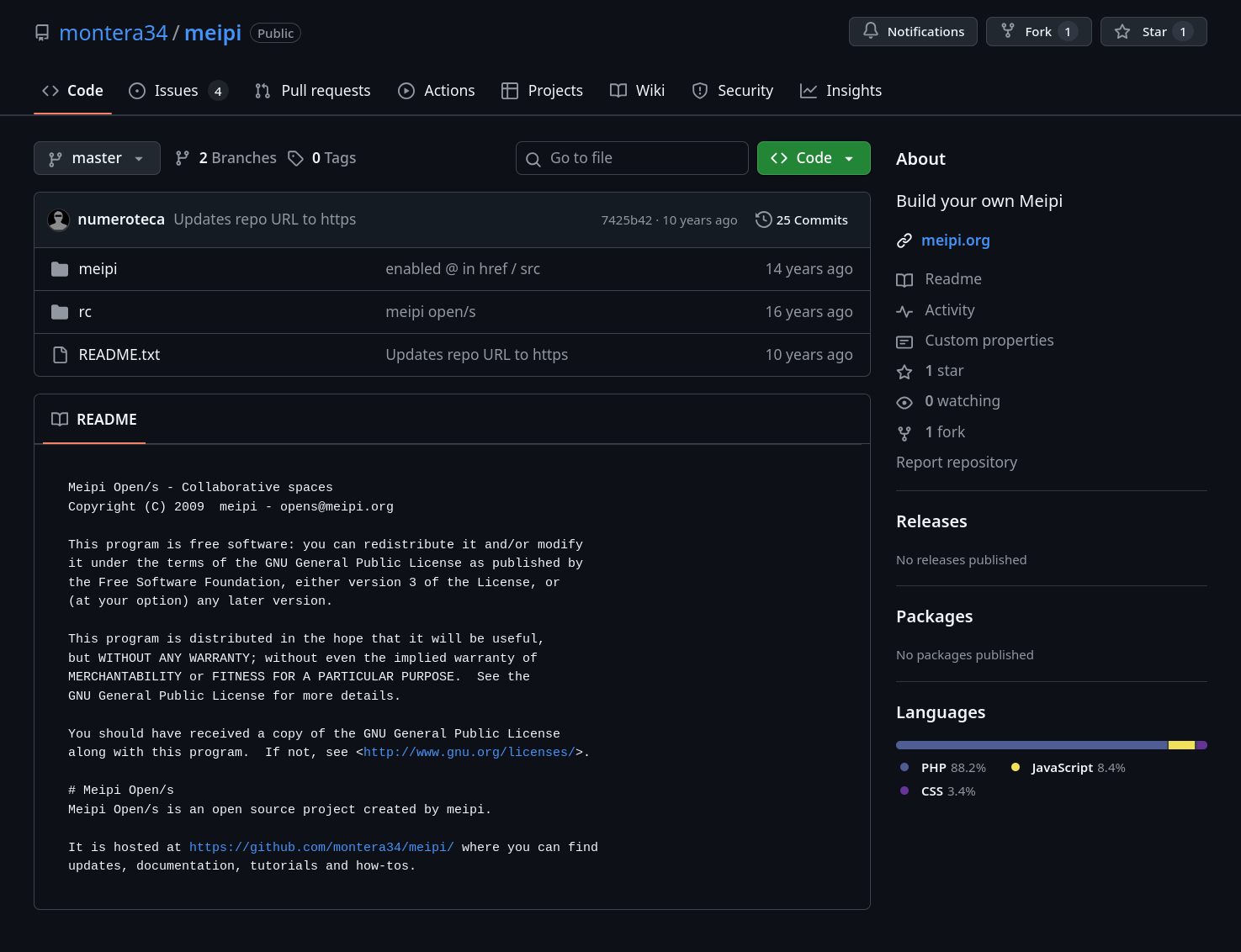Viewport: 1241px width, 952px height.
Task: Click the Packages heading
Action: pyautogui.click(x=934, y=616)
